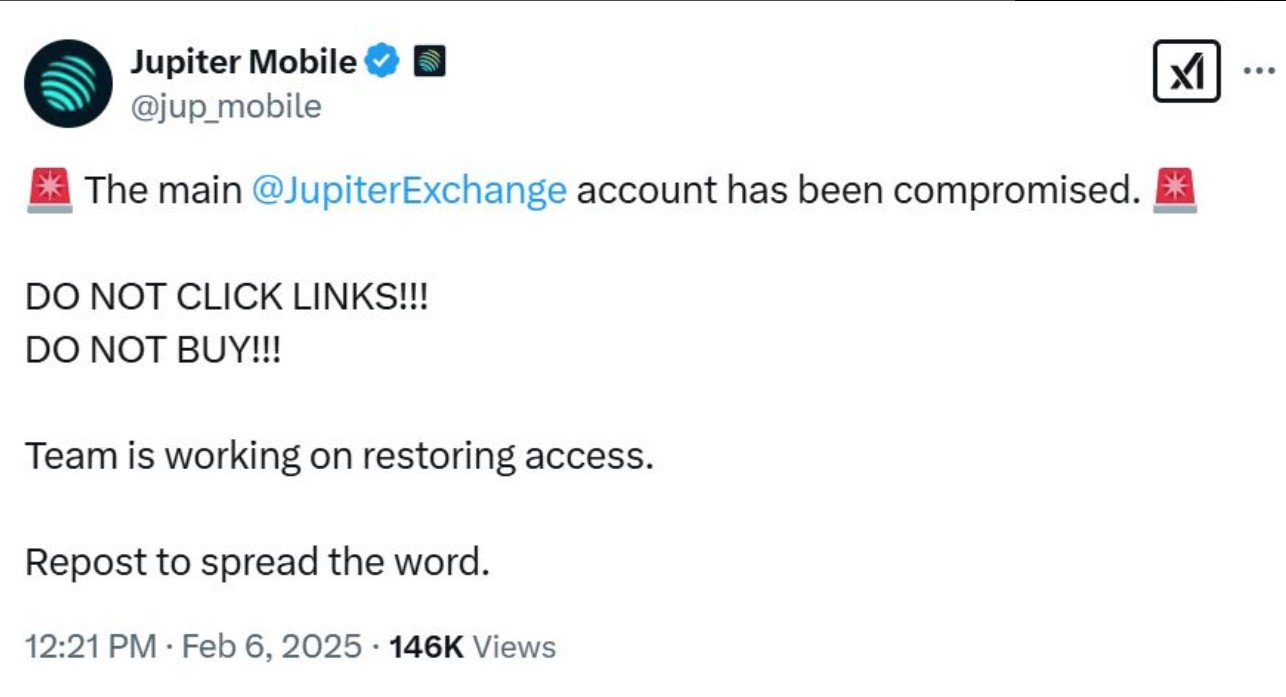Open the @jup_mobile handle link

[226, 106]
